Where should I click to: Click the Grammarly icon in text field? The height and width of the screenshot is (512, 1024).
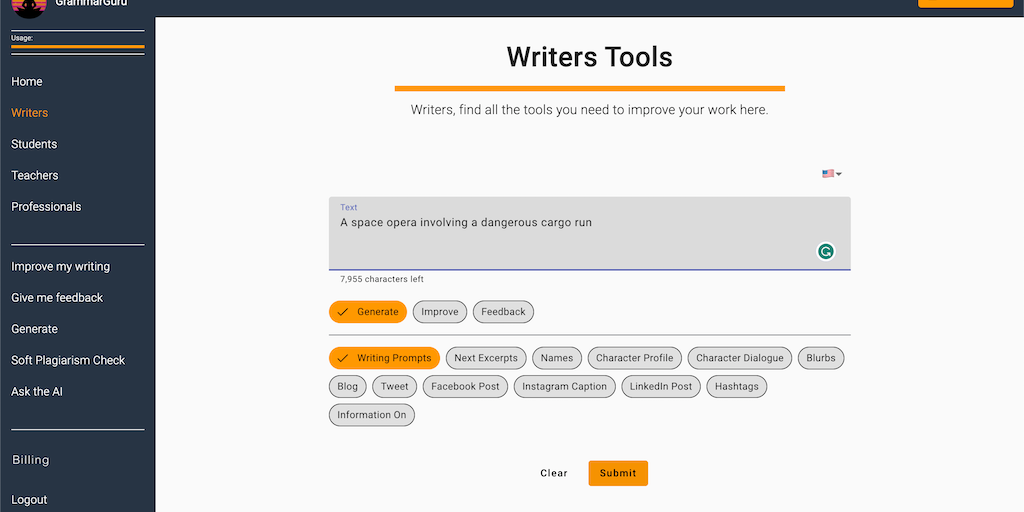pos(825,251)
